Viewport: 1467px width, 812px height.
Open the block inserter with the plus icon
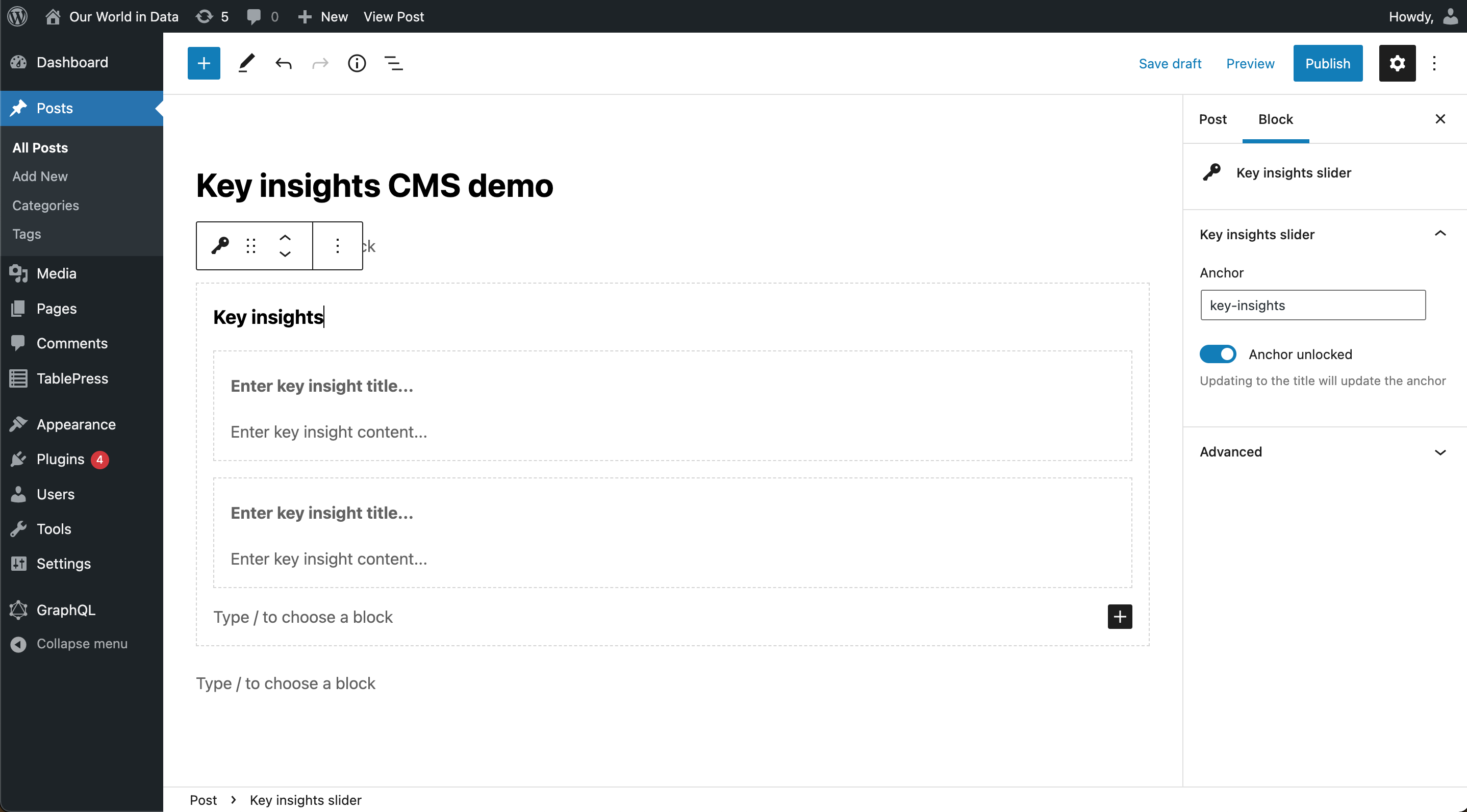point(204,63)
